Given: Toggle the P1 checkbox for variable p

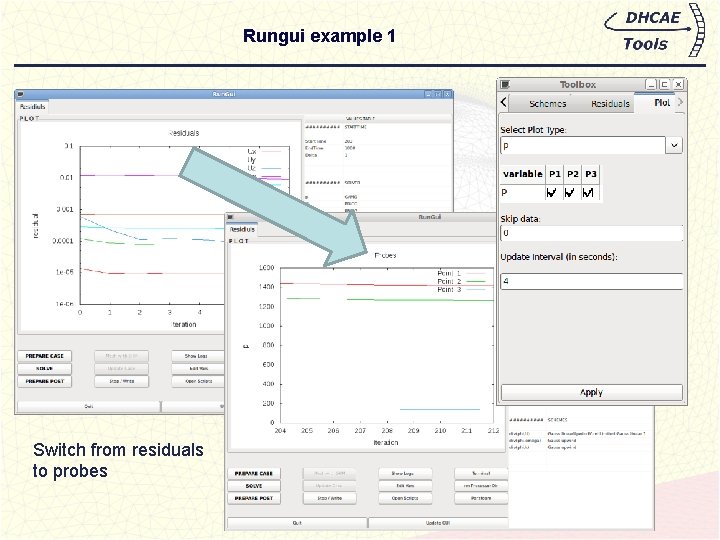Looking at the screenshot, I should (552, 192).
